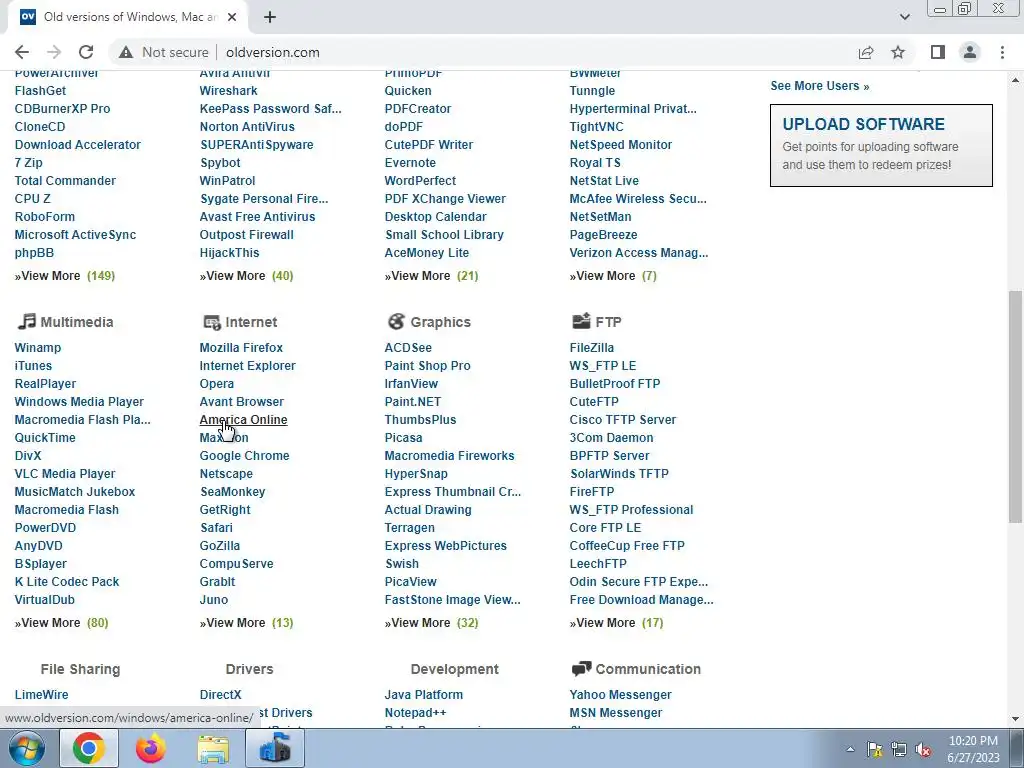The image size is (1024, 768).
Task: Open the DirectX link
Action: [220, 695]
